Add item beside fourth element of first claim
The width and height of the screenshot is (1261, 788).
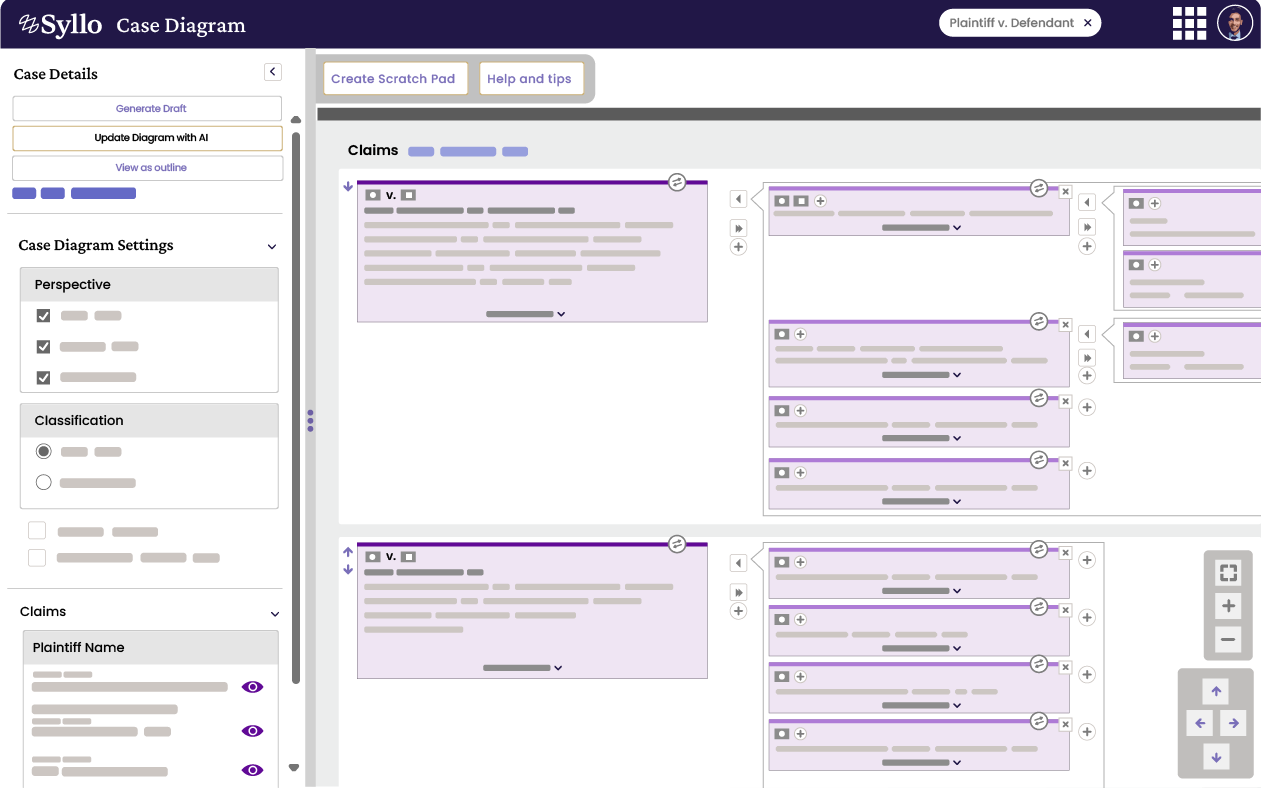(x=1087, y=471)
